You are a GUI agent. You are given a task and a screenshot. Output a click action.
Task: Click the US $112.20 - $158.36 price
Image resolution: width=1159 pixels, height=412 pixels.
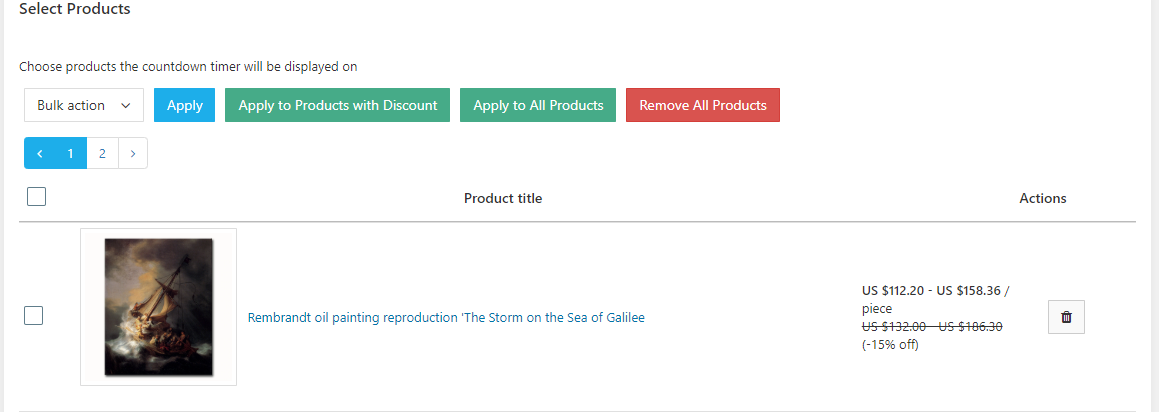pos(935,291)
